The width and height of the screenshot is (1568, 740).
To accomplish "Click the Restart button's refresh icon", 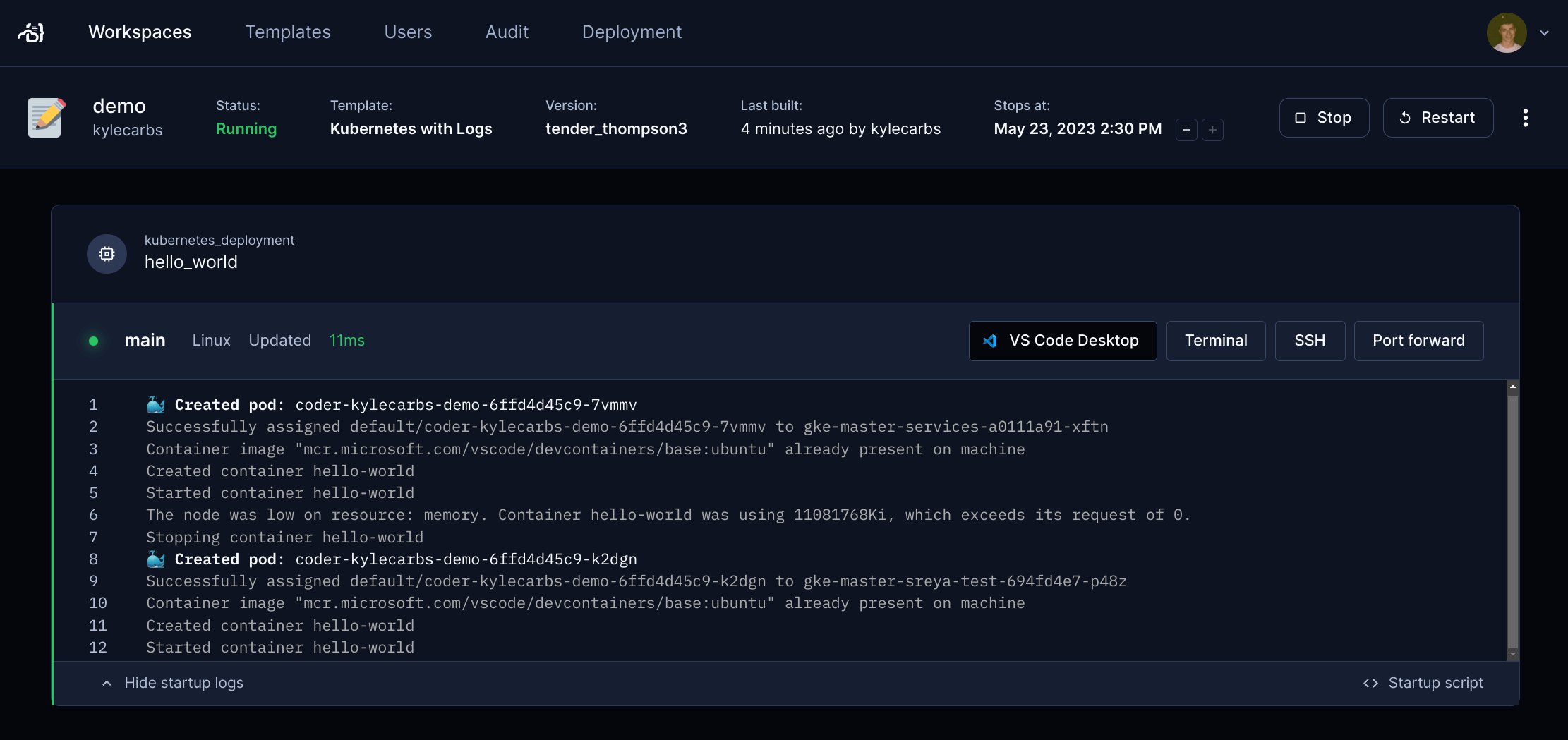I will [1403, 118].
